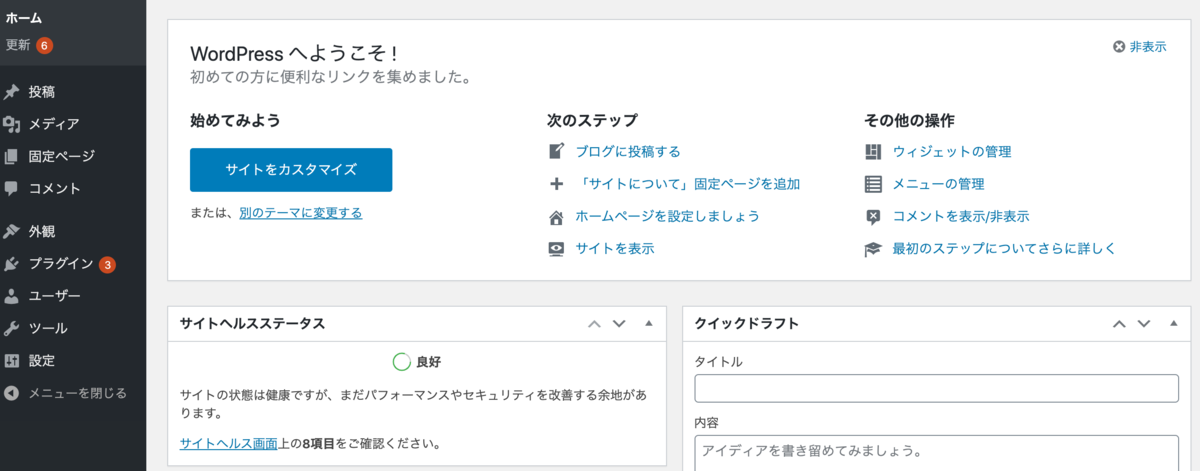1200x471 pixels.
Task: Follow the 別のテーマに変更する link
Action: click(x=301, y=213)
